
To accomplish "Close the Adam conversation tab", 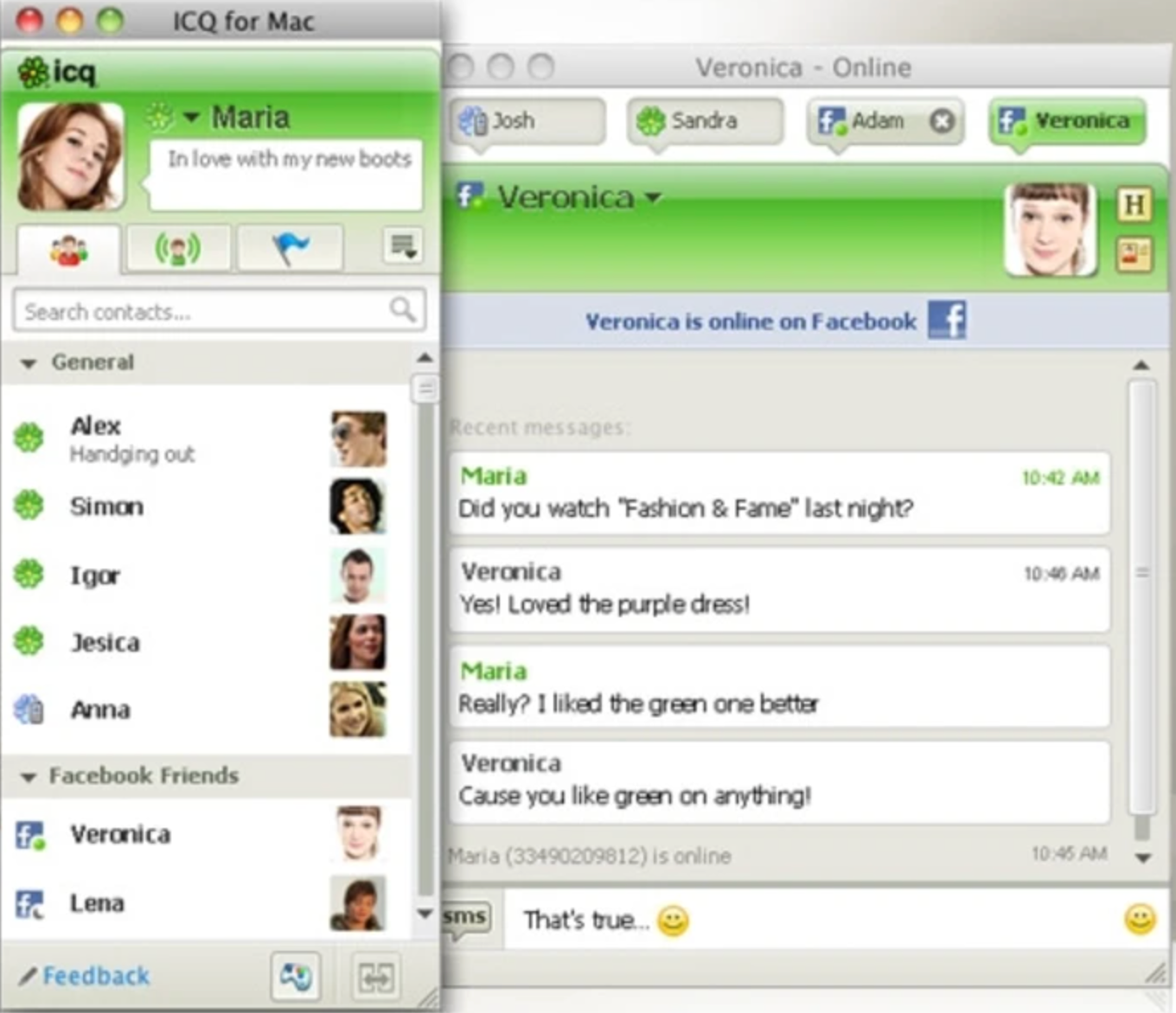I will [943, 121].
